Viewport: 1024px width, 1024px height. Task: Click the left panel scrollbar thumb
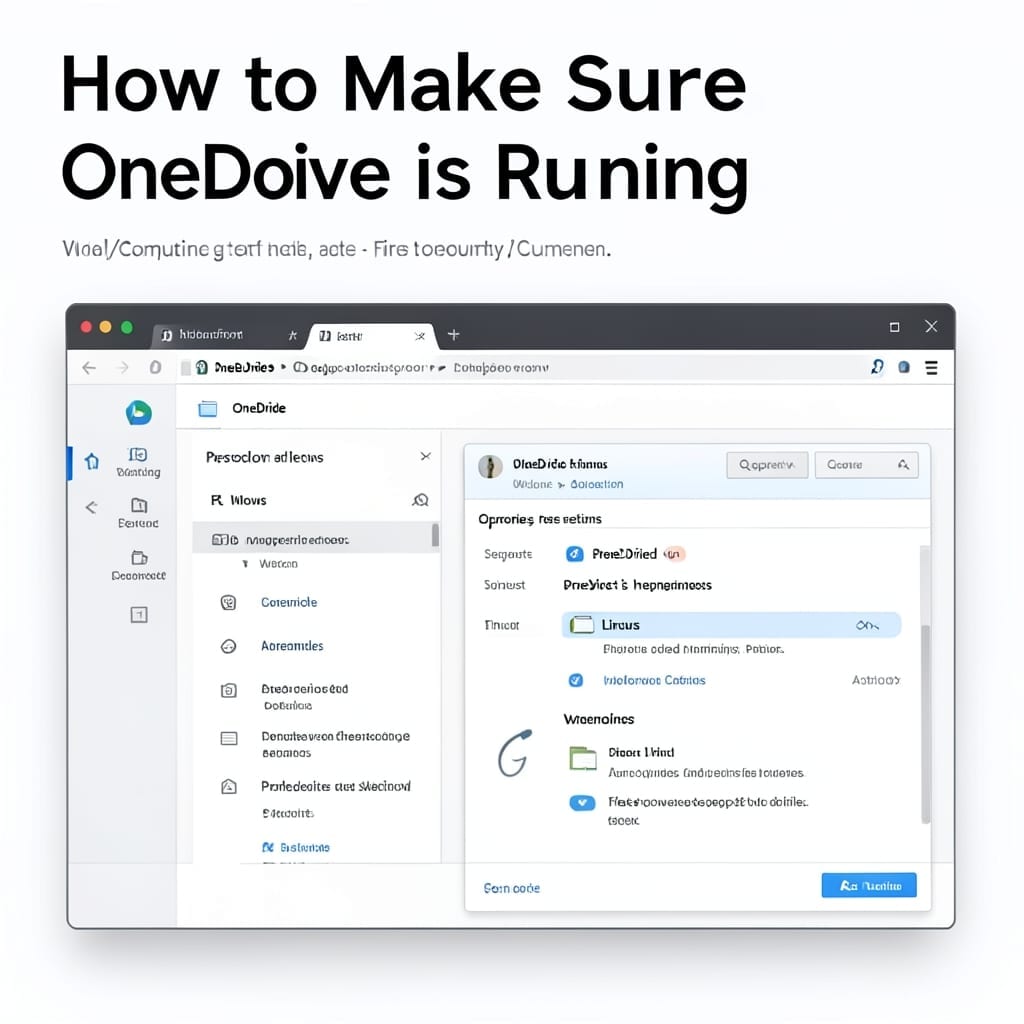point(435,535)
